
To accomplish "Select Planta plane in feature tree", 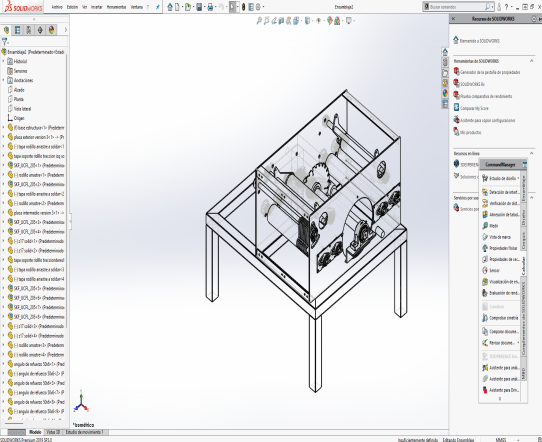I will coord(19,99).
